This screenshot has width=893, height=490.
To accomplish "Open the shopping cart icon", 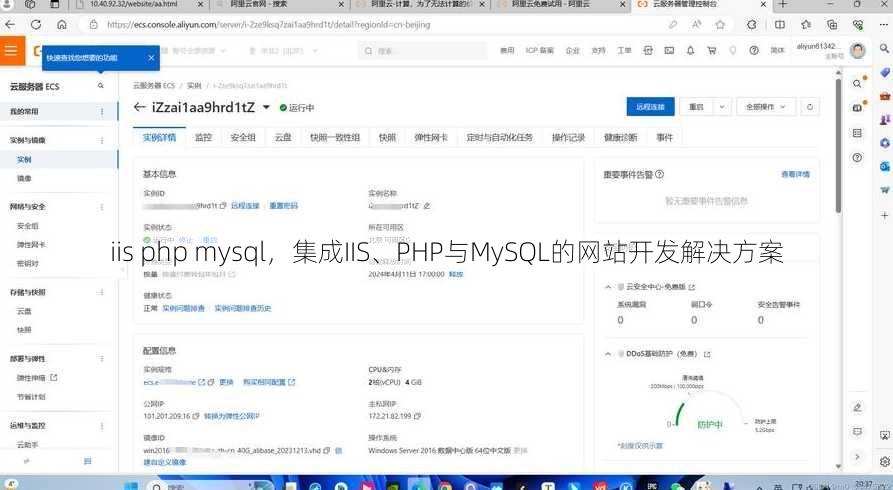I will (711, 50).
